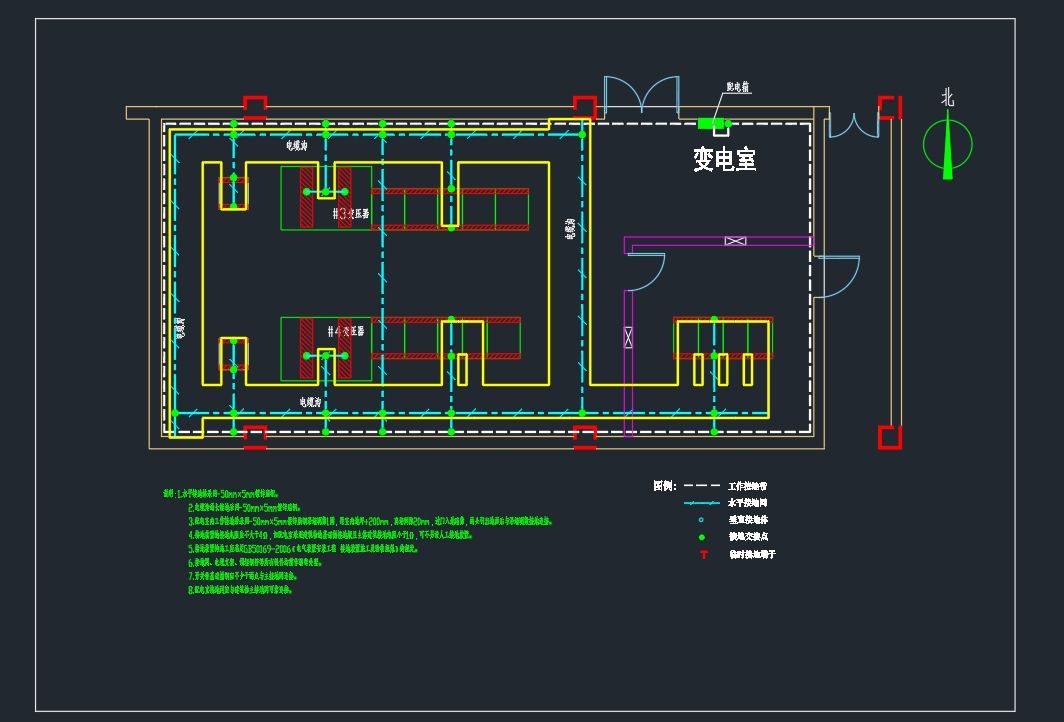1064x722 pixels.
Task: Click the green north arrow compass symbol
Action: (947, 145)
